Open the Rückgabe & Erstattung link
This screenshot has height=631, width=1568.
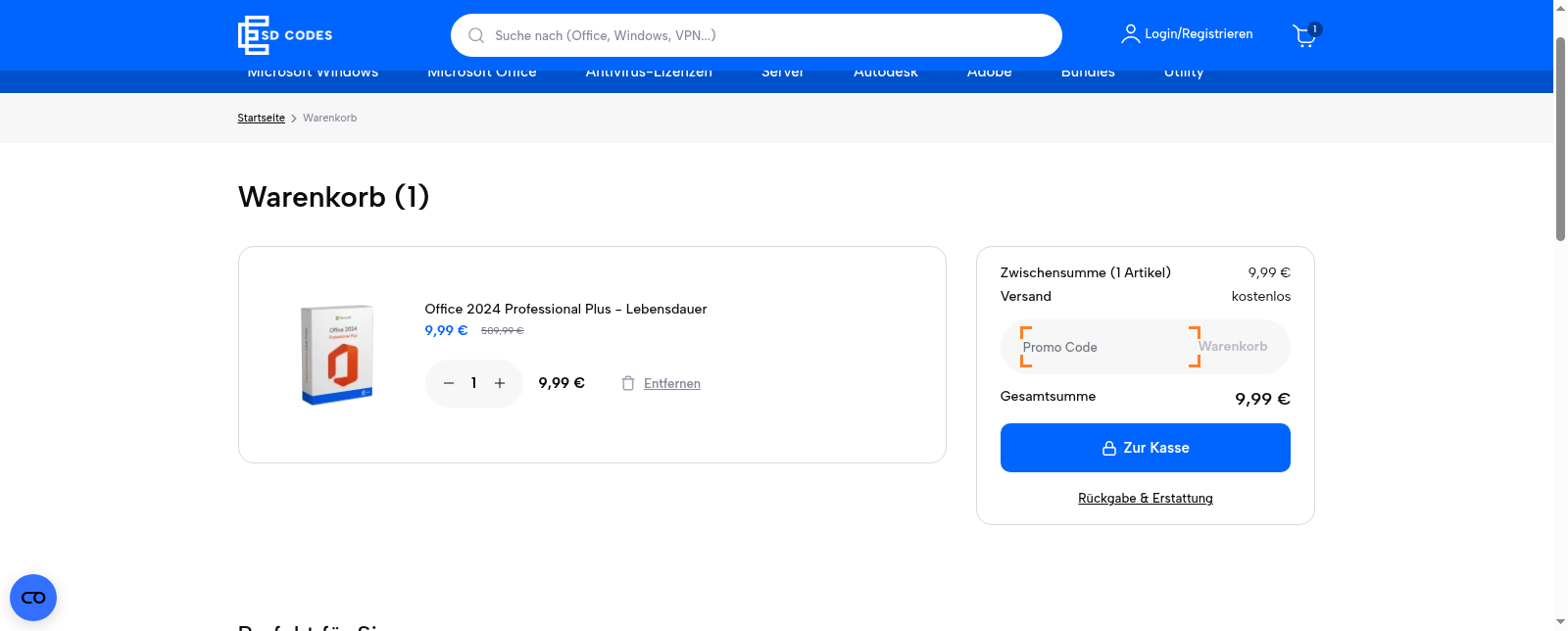1145,498
